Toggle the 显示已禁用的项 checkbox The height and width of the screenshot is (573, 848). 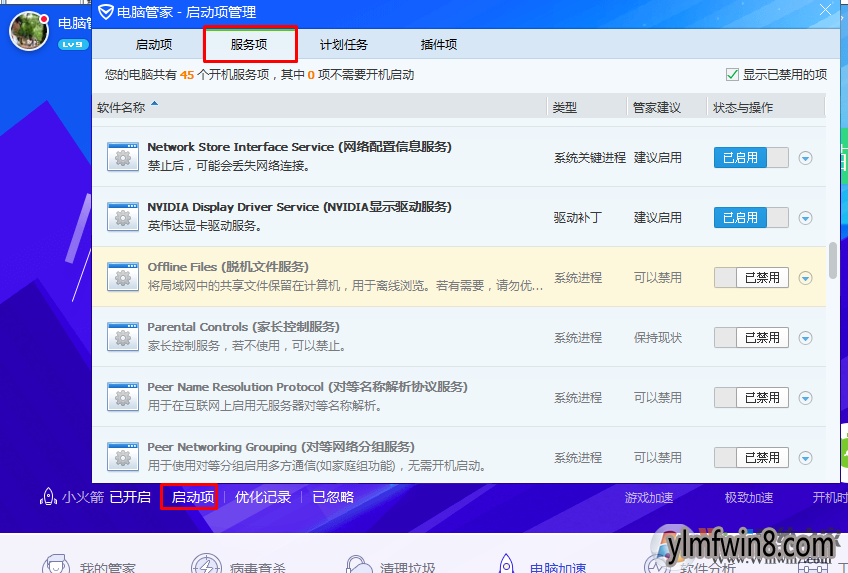[x=732, y=75]
